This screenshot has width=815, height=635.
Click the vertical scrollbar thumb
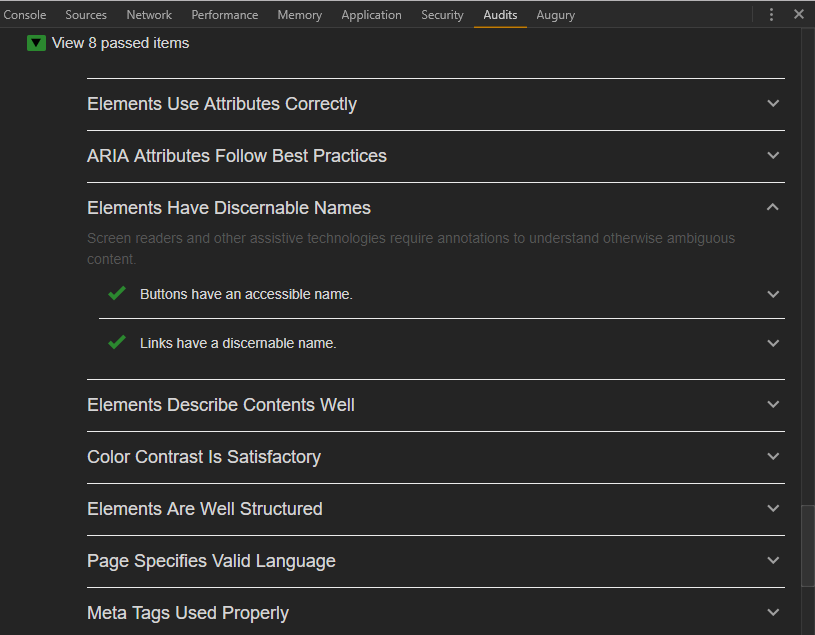click(807, 546)
